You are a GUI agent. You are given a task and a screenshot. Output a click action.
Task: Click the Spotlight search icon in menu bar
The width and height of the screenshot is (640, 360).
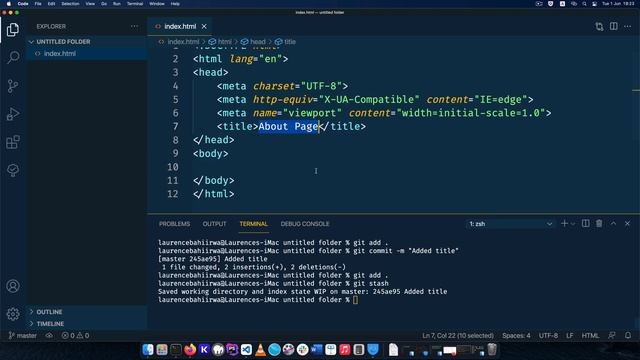tap(584, 4)
